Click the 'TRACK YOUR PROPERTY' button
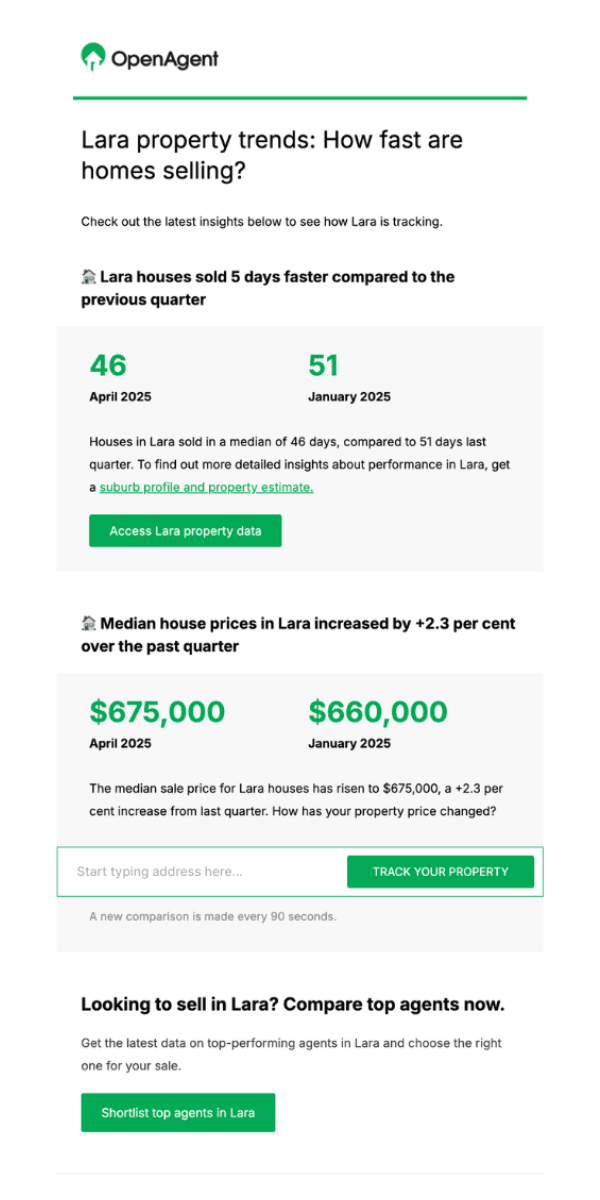The image size is (600, 1200). click(x=440, y=872)
